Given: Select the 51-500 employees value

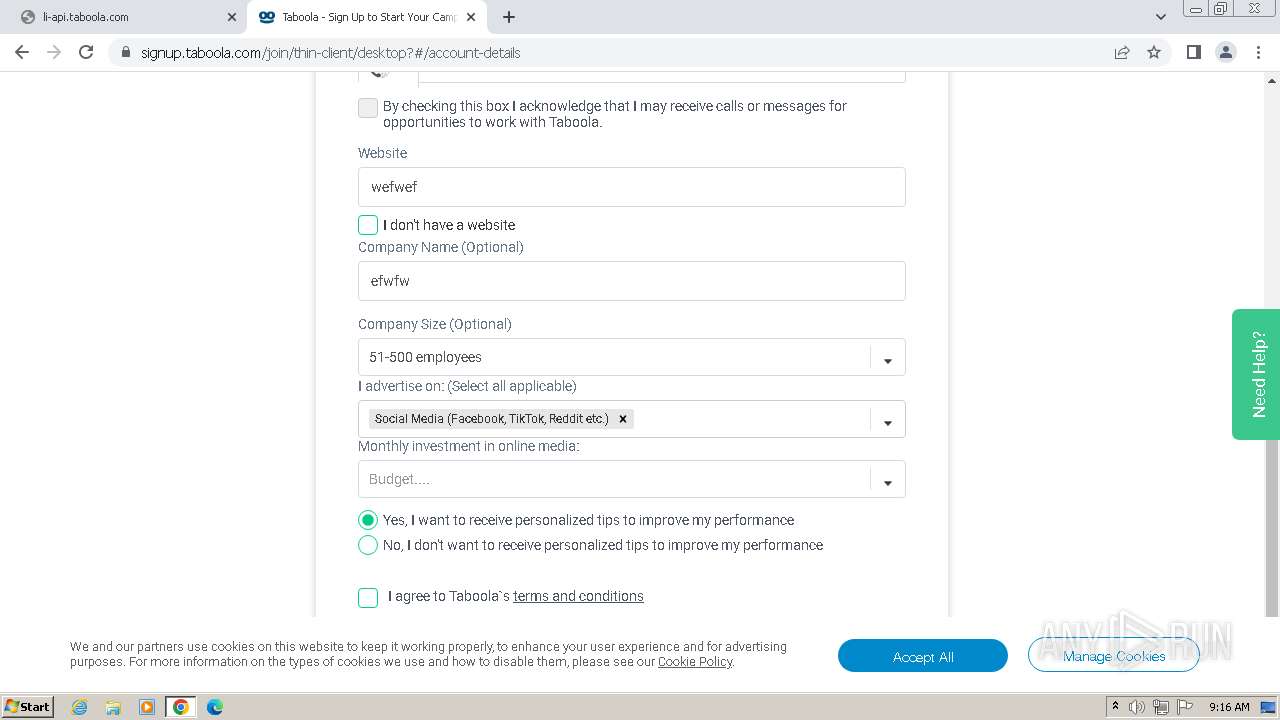Looking at the screenshot, I should 425,357.
